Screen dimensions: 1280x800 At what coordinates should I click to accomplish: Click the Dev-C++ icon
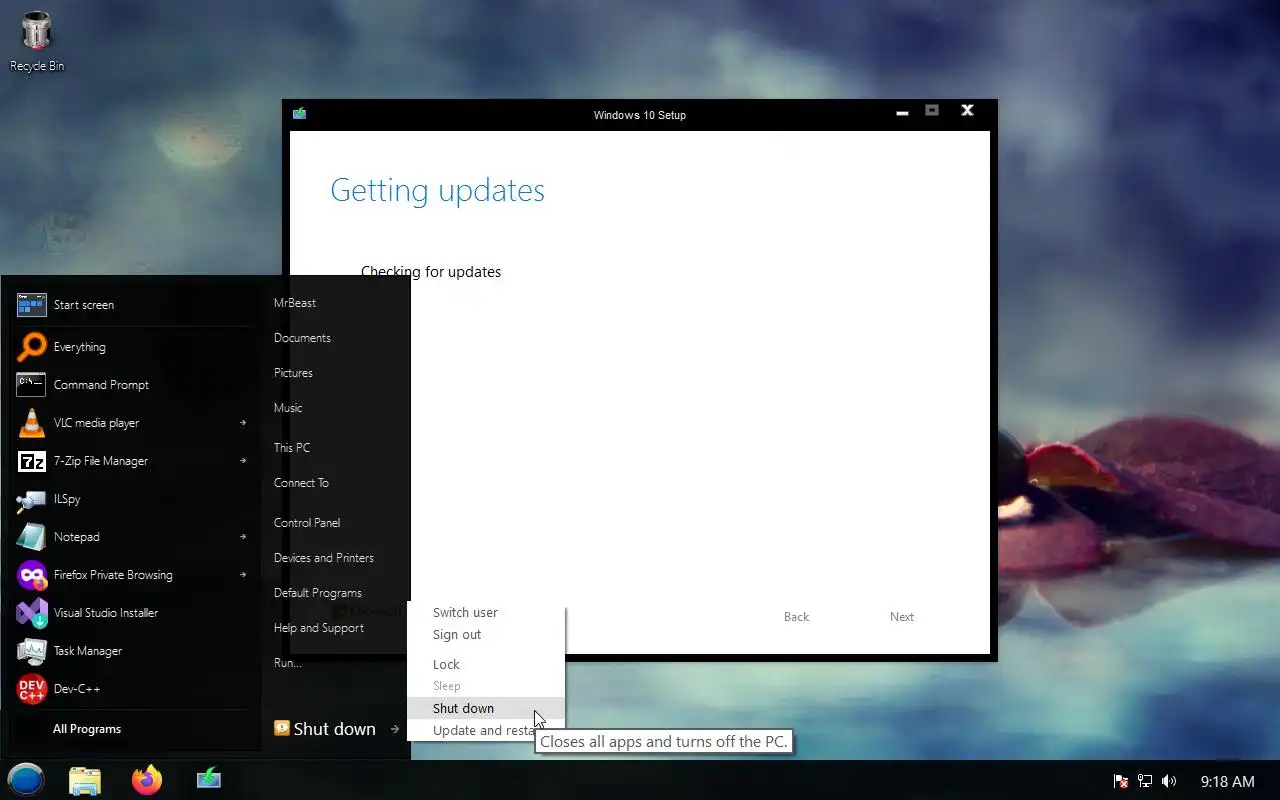[32, 689]
